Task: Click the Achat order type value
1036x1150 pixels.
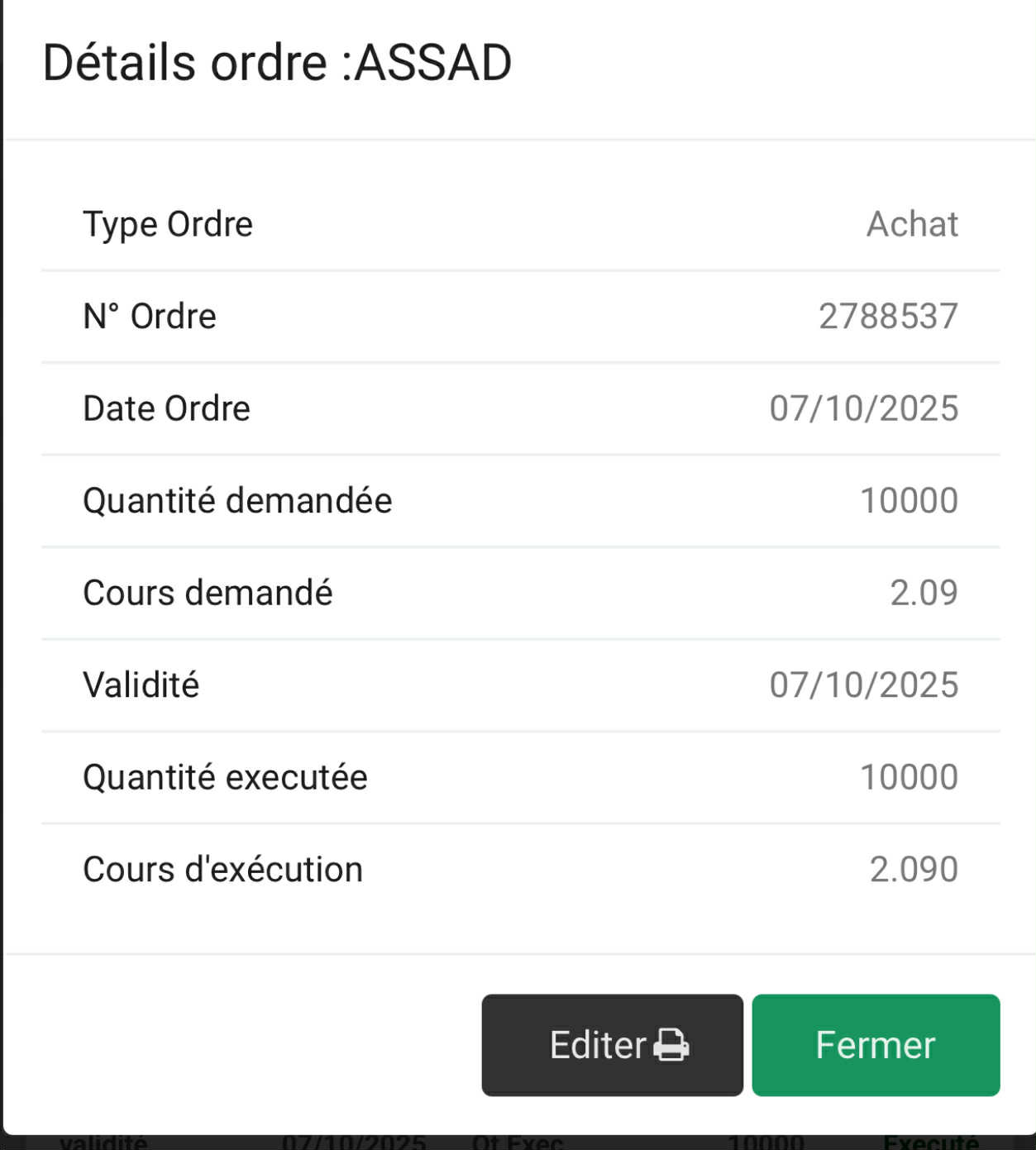Action: pyautogui.click(x=912, y=224)
